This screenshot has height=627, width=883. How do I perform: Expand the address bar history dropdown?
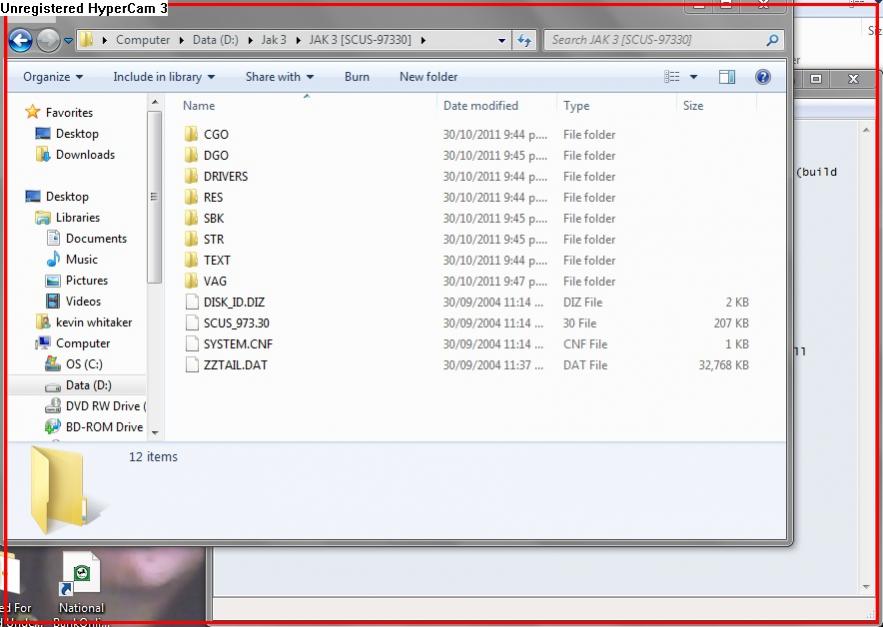pyautogui.click(x=501, y=41)
